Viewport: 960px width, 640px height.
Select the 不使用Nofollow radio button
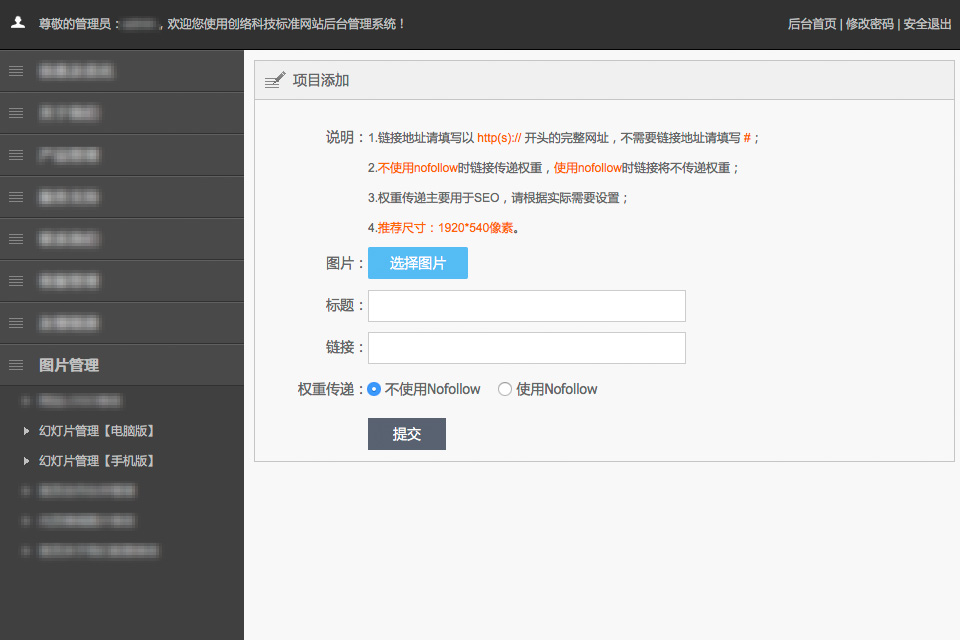tap(374, 389)
